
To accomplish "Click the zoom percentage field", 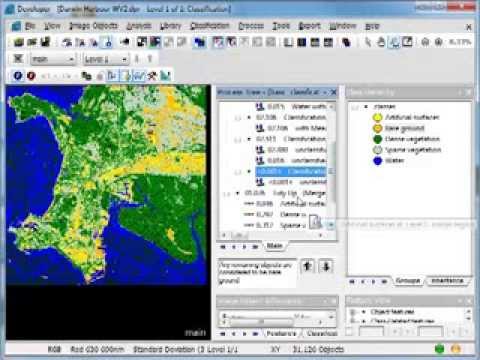I will pos(460,42).
